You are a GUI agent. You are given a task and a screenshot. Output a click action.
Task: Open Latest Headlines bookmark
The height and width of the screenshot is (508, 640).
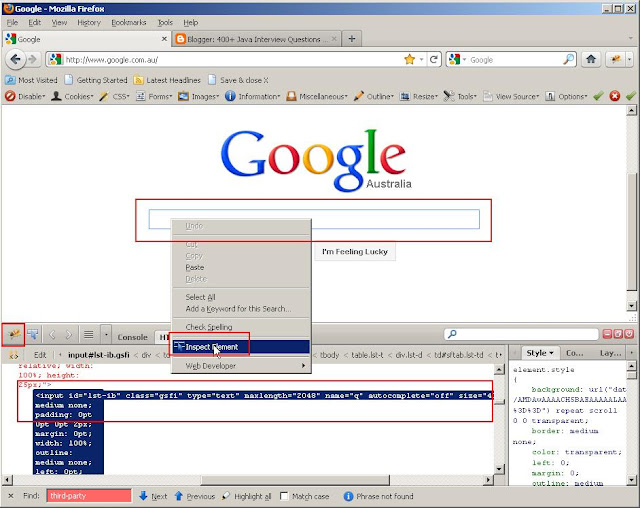pos(167,80)
